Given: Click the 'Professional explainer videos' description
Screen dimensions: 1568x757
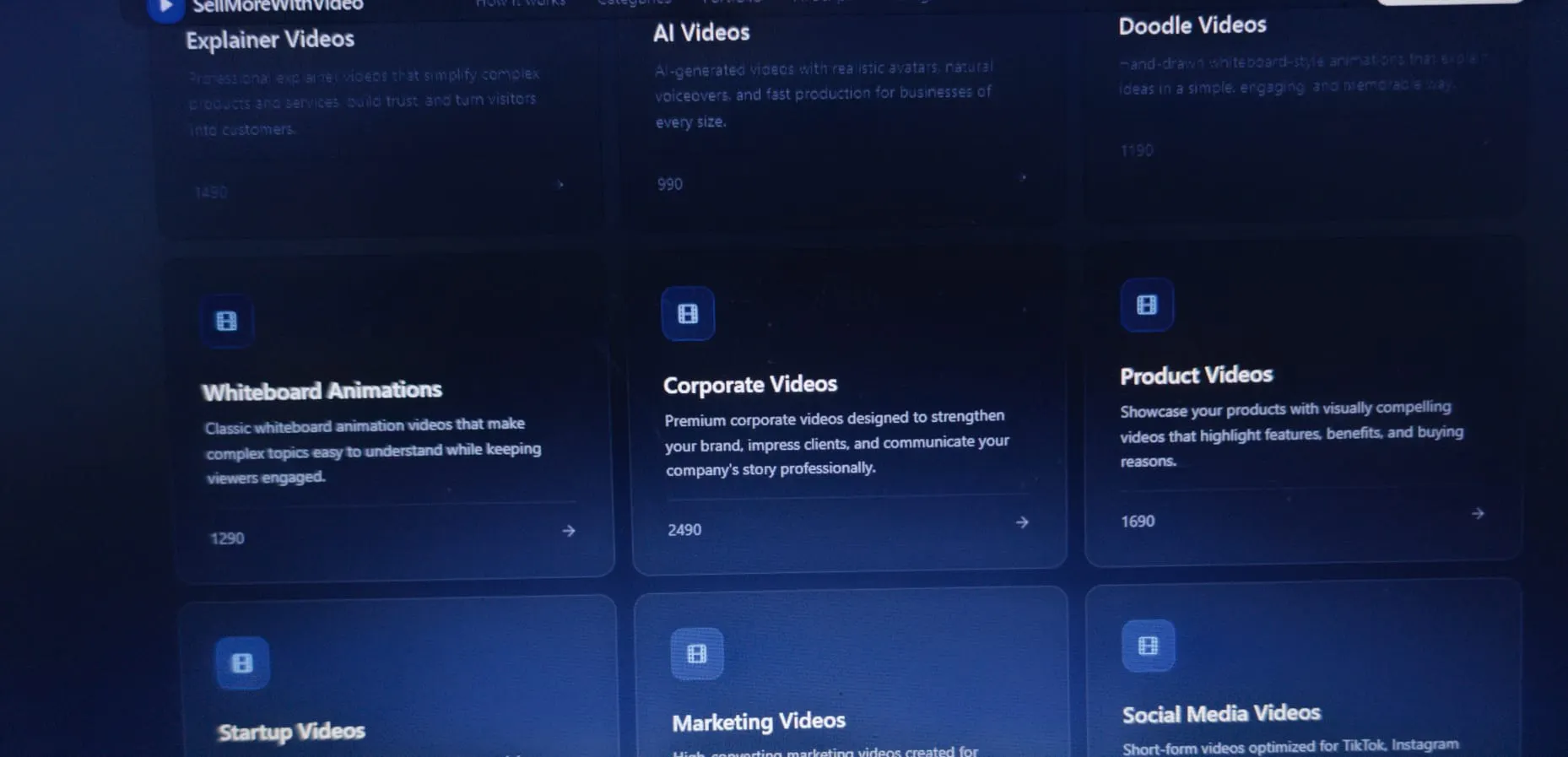Looking at the screenshot, I should tap(364, 101).
